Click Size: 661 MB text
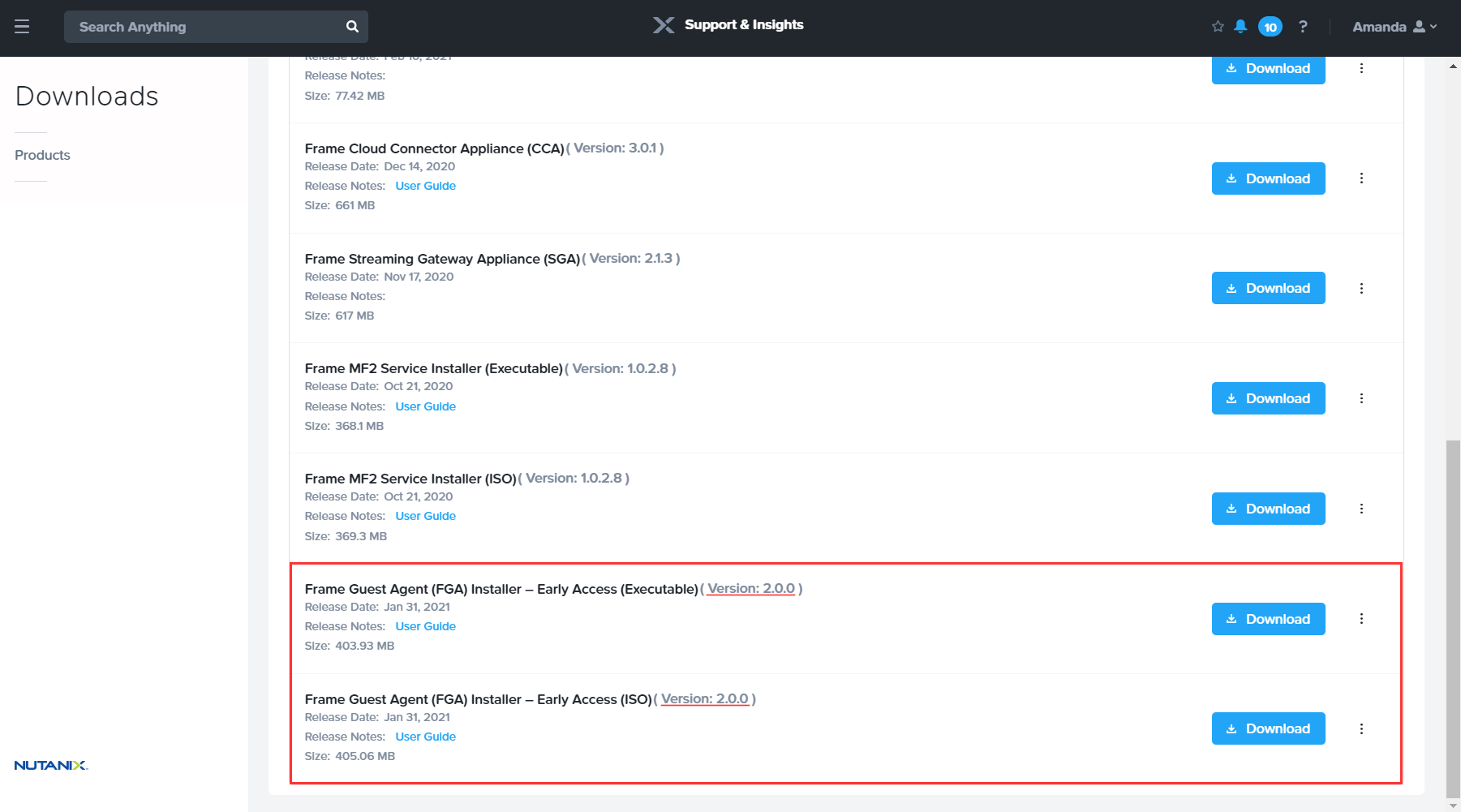This screenshot has width=1461, height=812. coord(340,205)
